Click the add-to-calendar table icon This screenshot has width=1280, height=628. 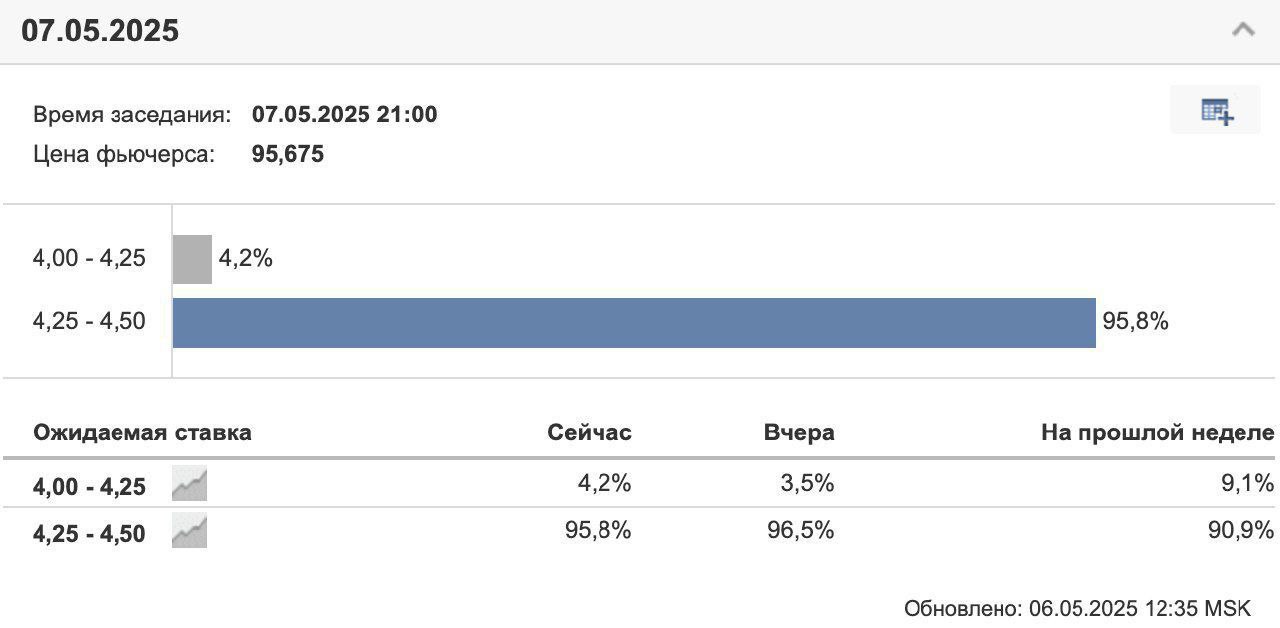coord(1217,111)
